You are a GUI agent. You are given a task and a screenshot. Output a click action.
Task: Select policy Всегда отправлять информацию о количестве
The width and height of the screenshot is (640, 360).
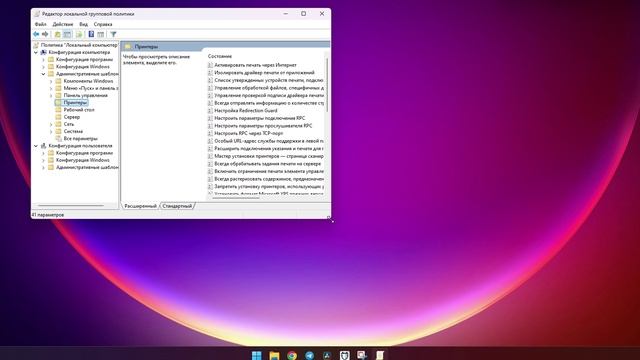pos(269,103)
